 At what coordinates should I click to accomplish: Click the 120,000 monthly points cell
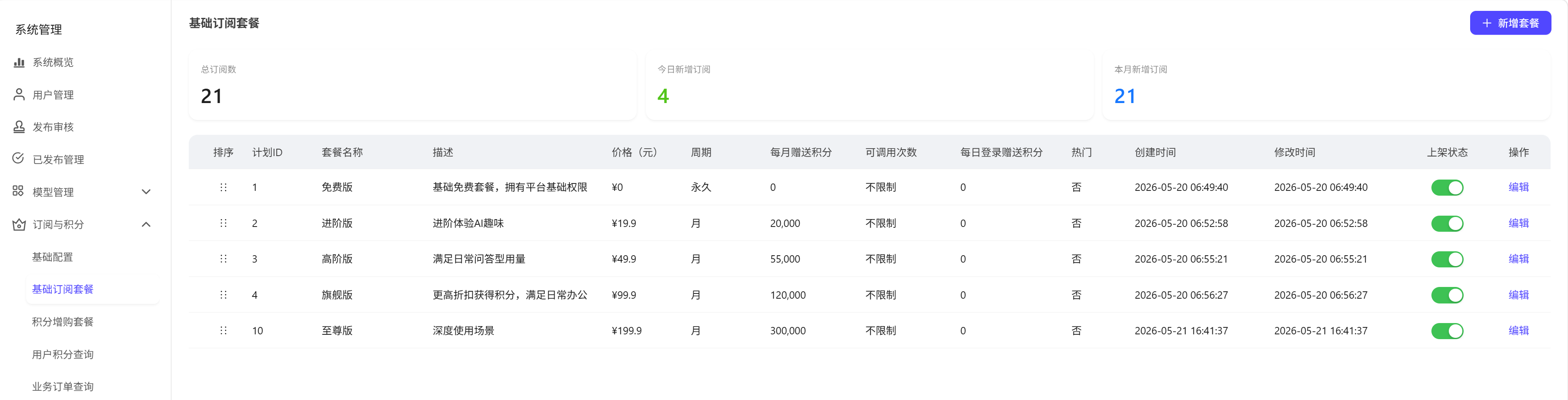point(788,295)
